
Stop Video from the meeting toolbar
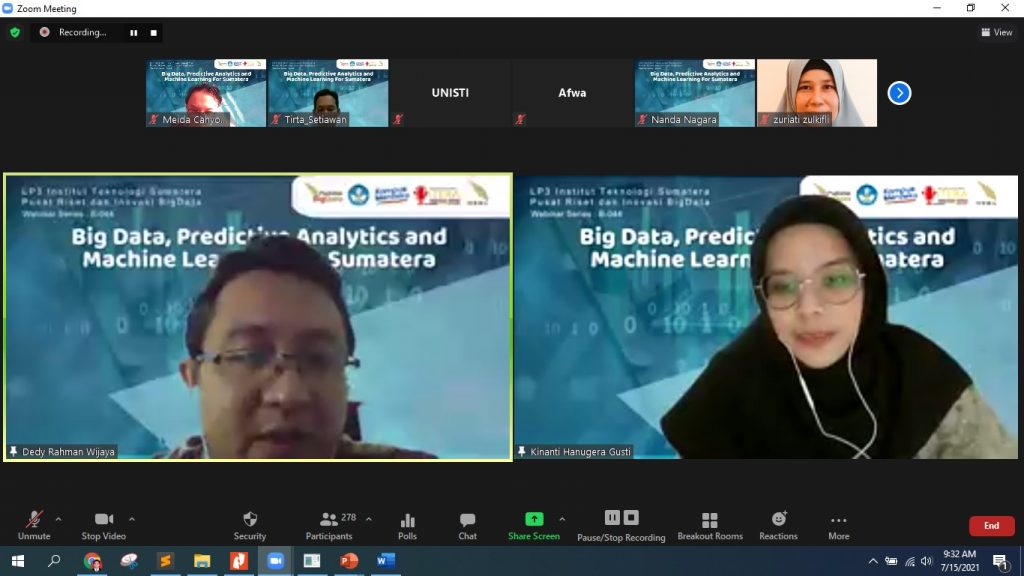tap(104, 526)
